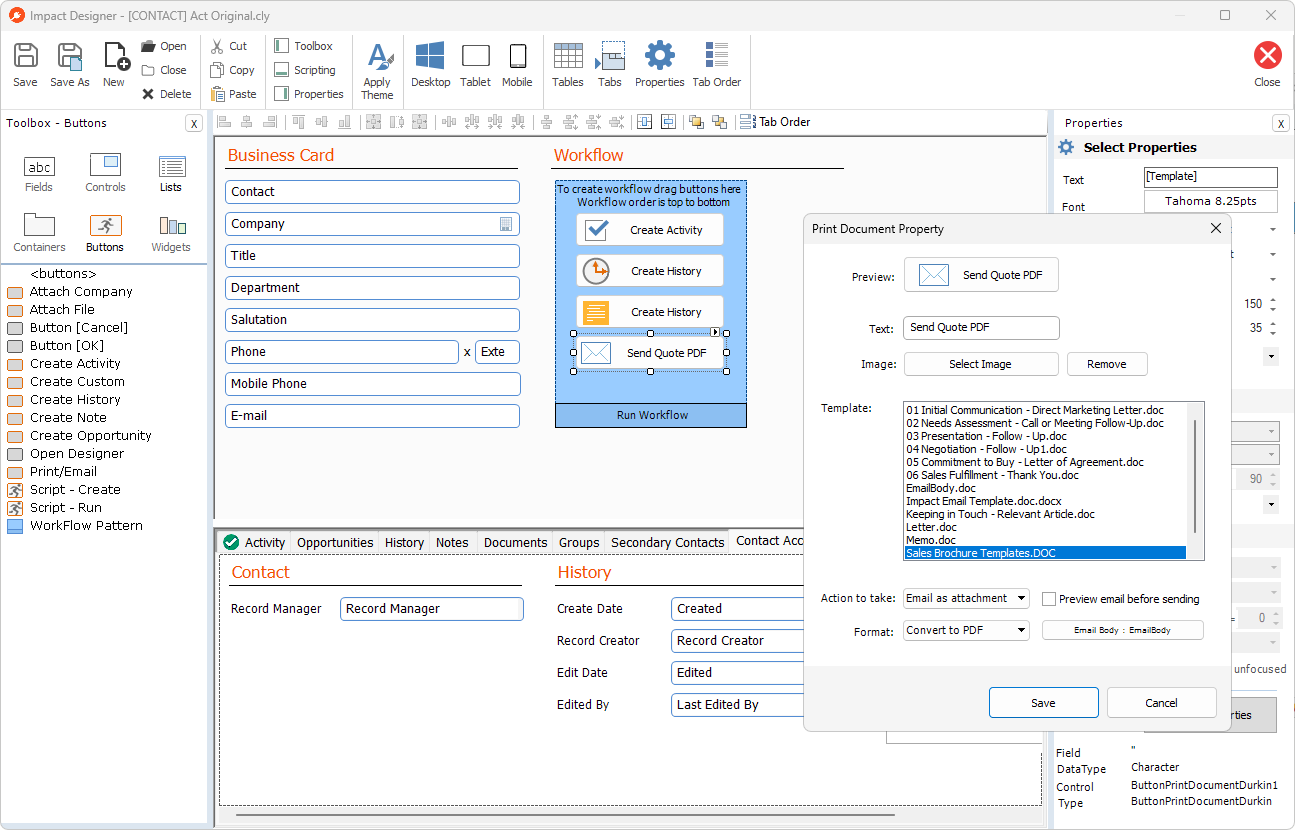Open the Secondary Contacts tab
Screen dimensions: 1295x830
(667, 542)
